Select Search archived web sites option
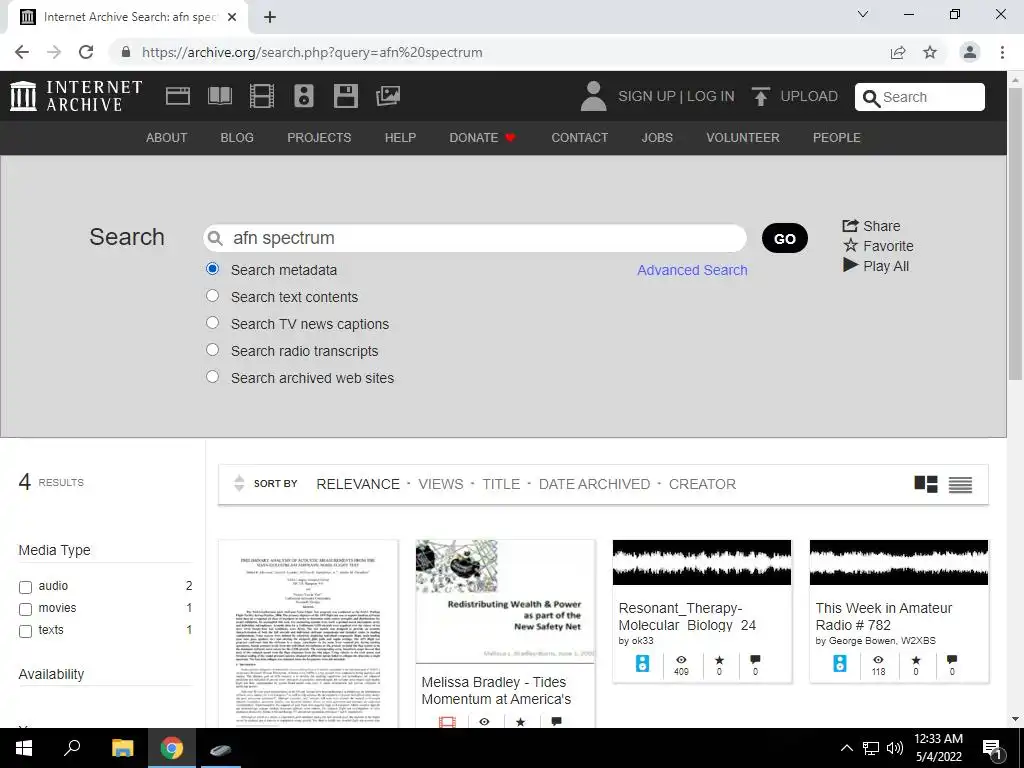Viewport: 1024px width, 768px height. [x=212, y=377]
